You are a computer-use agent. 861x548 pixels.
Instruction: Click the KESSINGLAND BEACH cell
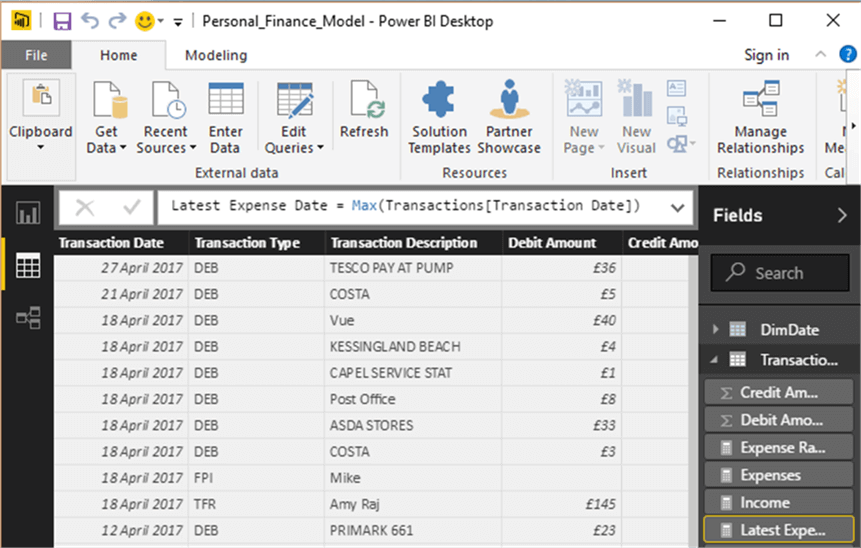pyautogui.click(x=413, y=347)
